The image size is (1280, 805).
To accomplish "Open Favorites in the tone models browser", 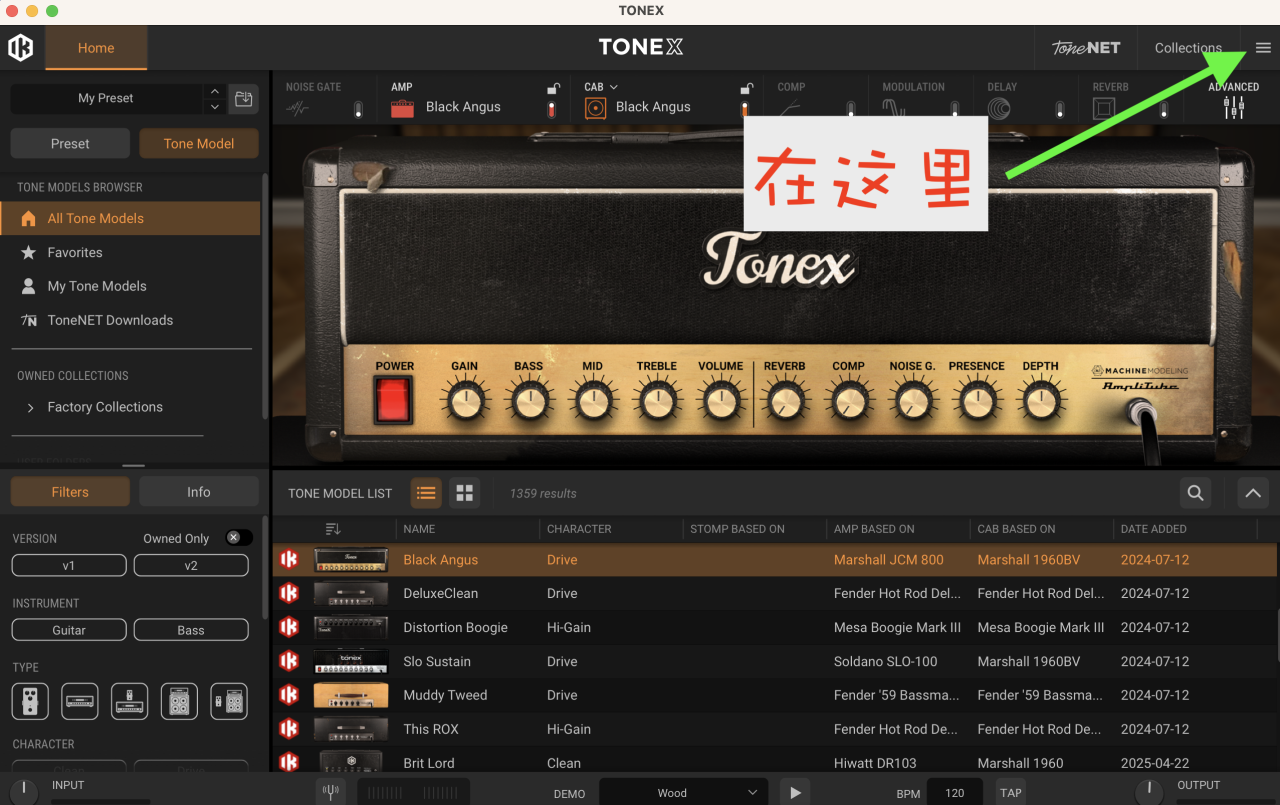I will click(130, 252).
